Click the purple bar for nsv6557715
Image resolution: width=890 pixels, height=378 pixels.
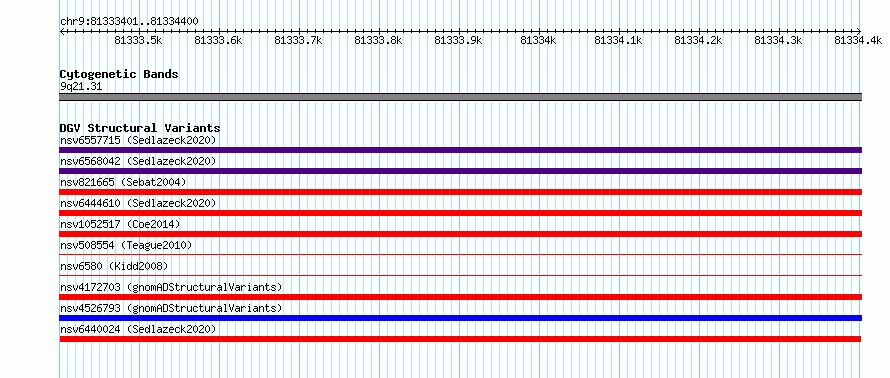click(460, 150)
